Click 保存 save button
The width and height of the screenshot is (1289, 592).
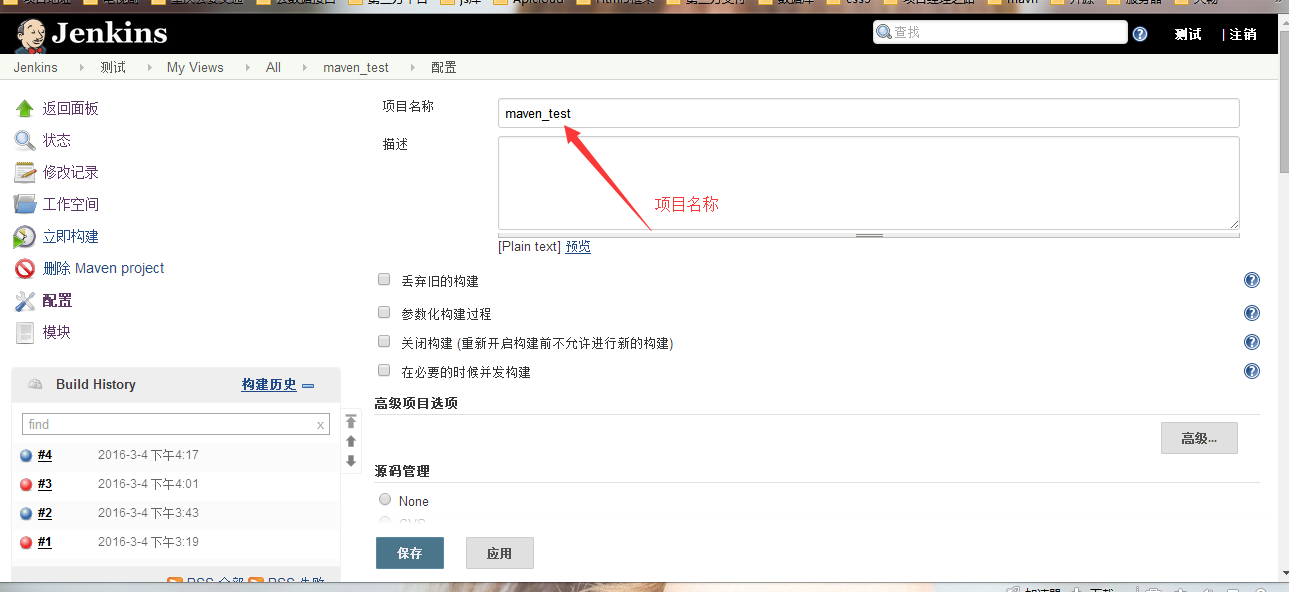point(410,553)
